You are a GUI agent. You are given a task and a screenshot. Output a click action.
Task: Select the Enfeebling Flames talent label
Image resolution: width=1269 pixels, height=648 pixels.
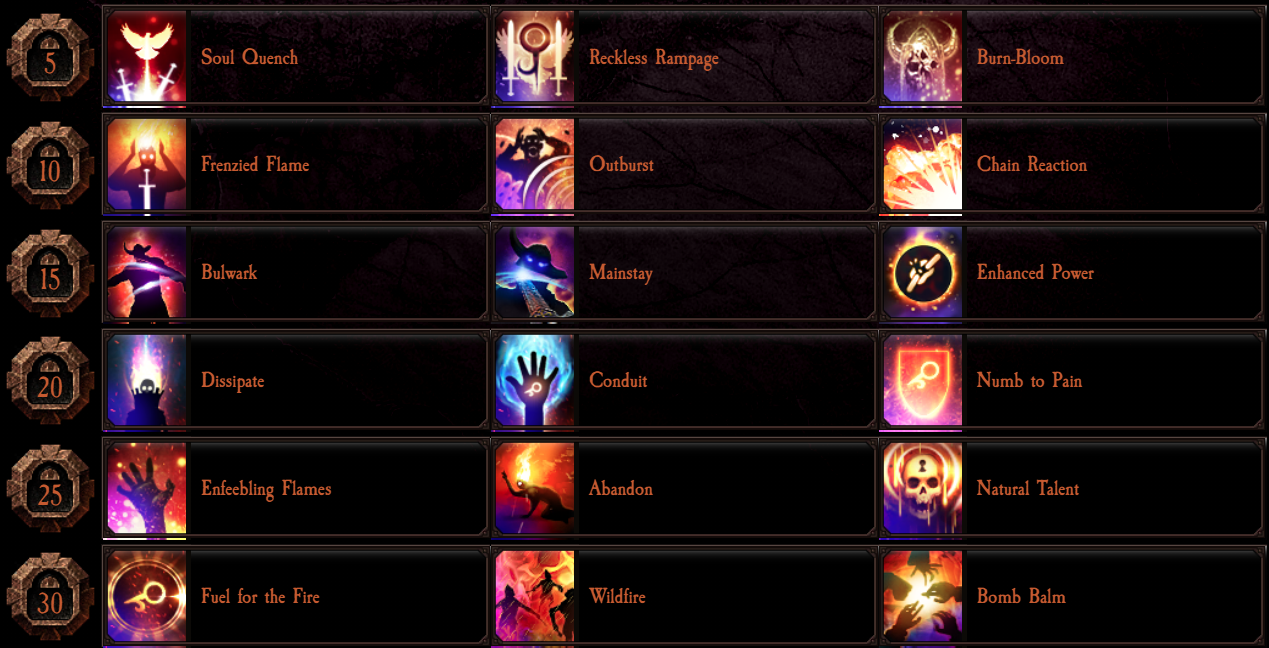(x=266, y=489)
